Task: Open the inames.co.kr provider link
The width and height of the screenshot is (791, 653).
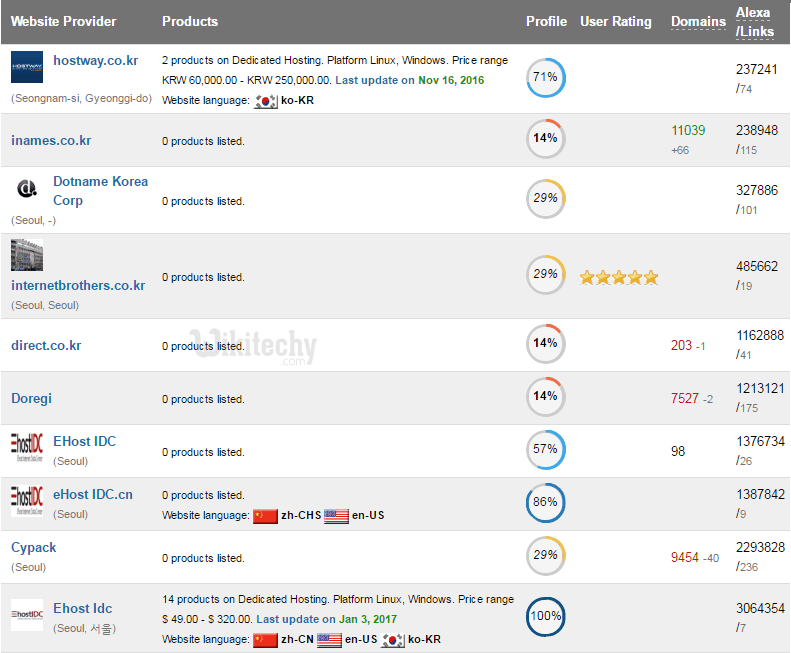Action: 51,140
